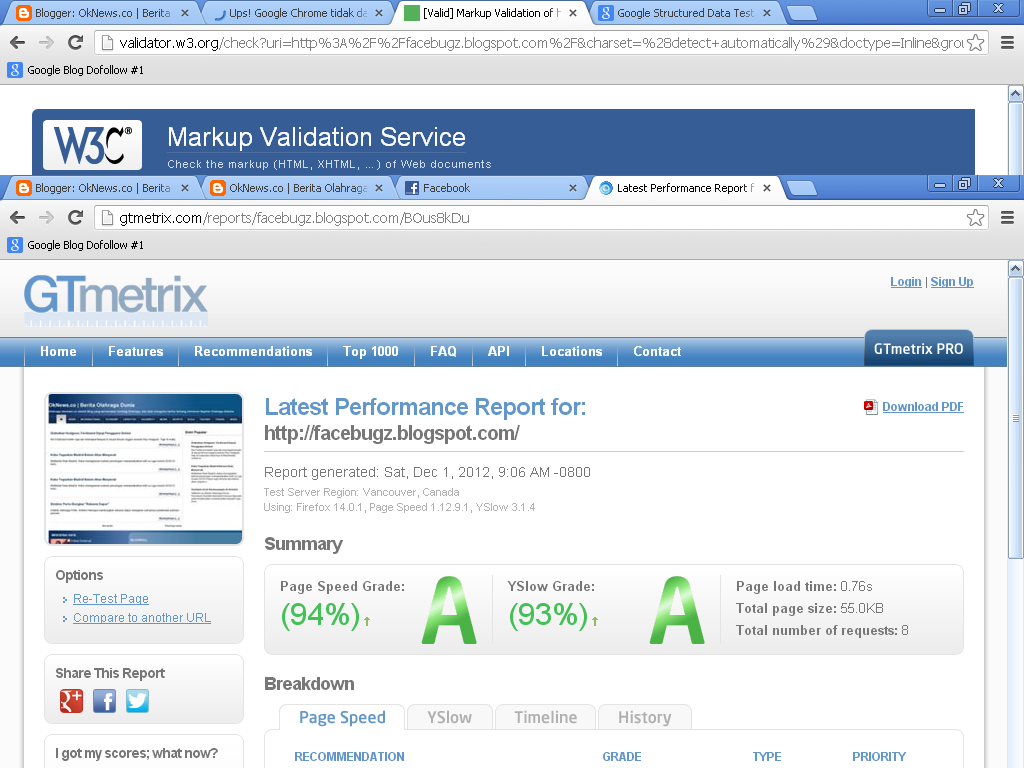Click GTmetrix page scrollbar up arrow
Image resolution: width=1024 pixels, height=768 pixels.
(x=1015, y=268)
